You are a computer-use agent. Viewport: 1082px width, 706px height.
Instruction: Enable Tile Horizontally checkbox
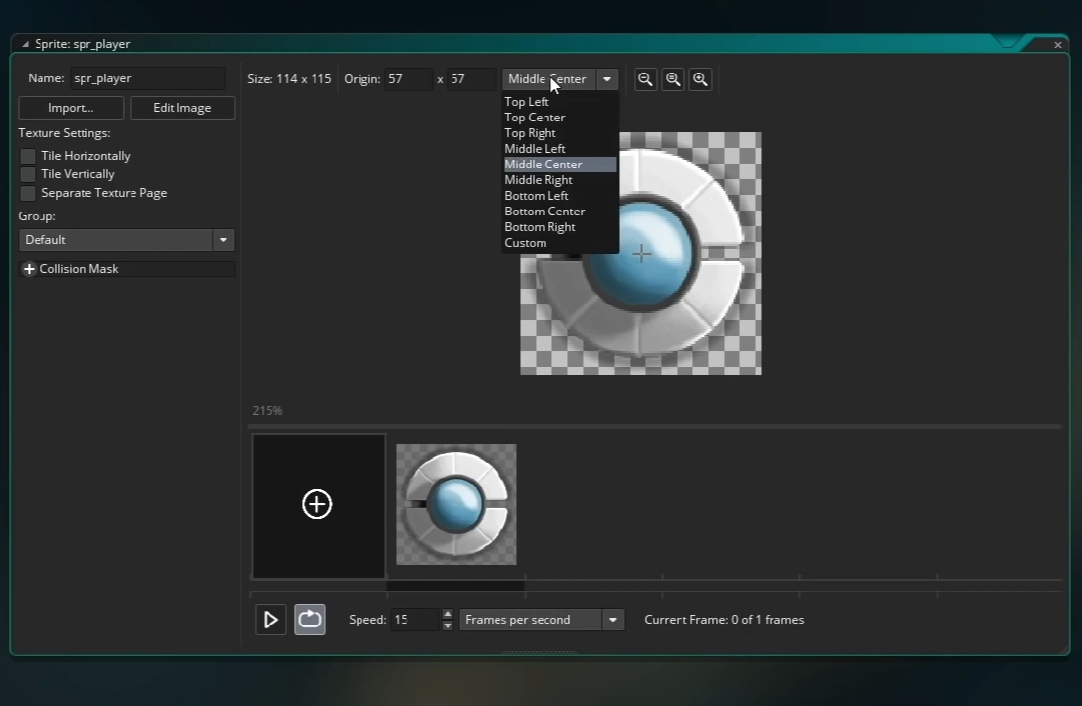coord(28,156)
